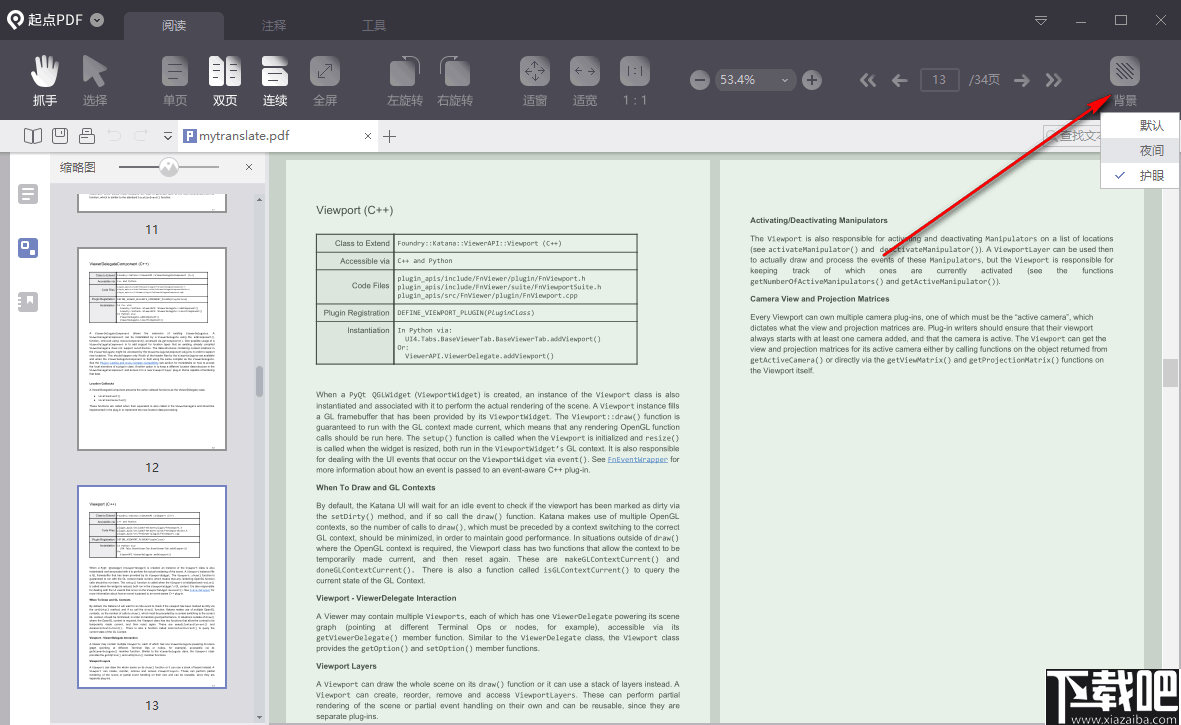The image size is (1181, 725).
Task: Set zoom to actual size 1:1
Action: (634, 80)
